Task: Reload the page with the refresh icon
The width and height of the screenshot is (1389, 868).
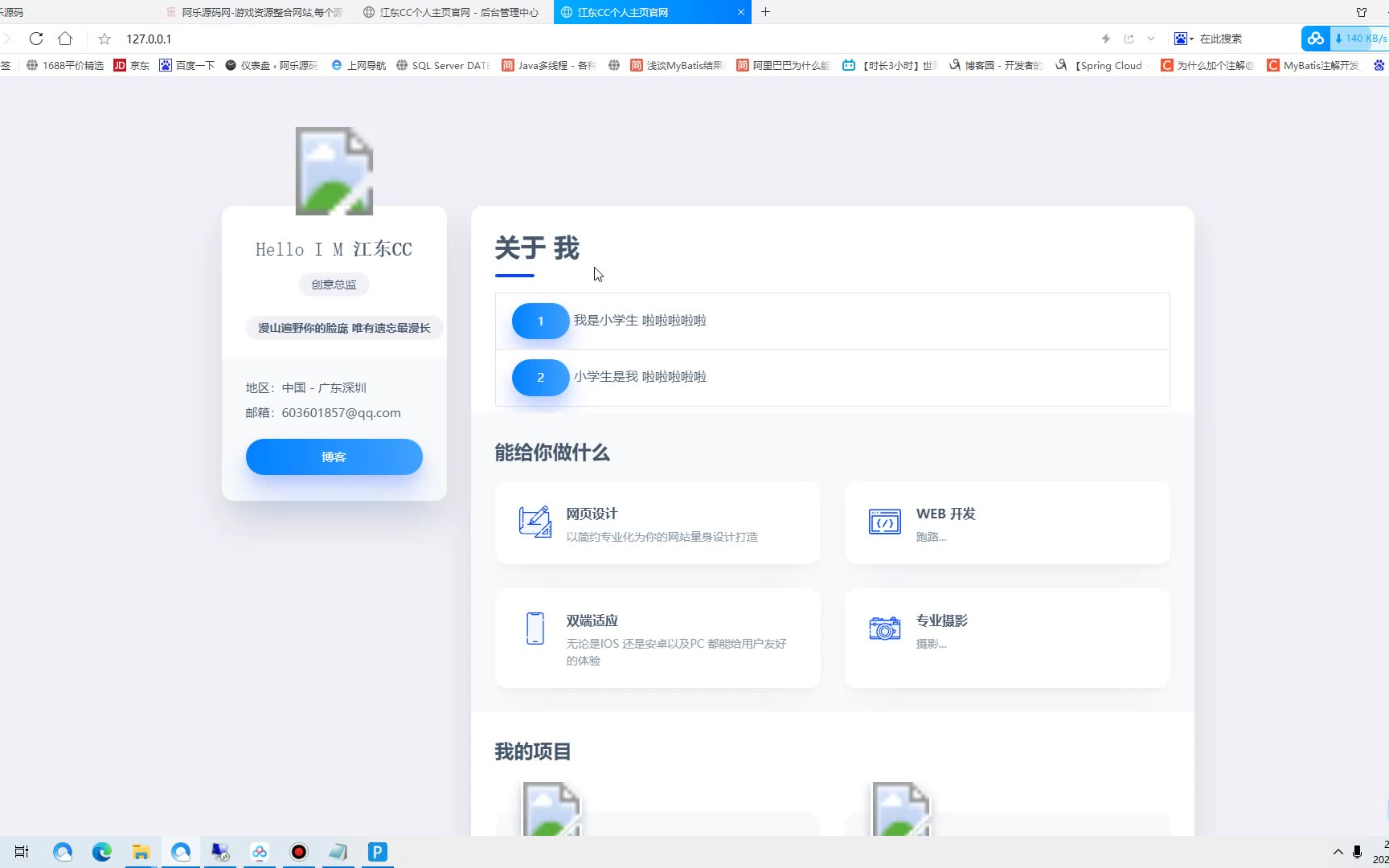Action: [36, 39]
